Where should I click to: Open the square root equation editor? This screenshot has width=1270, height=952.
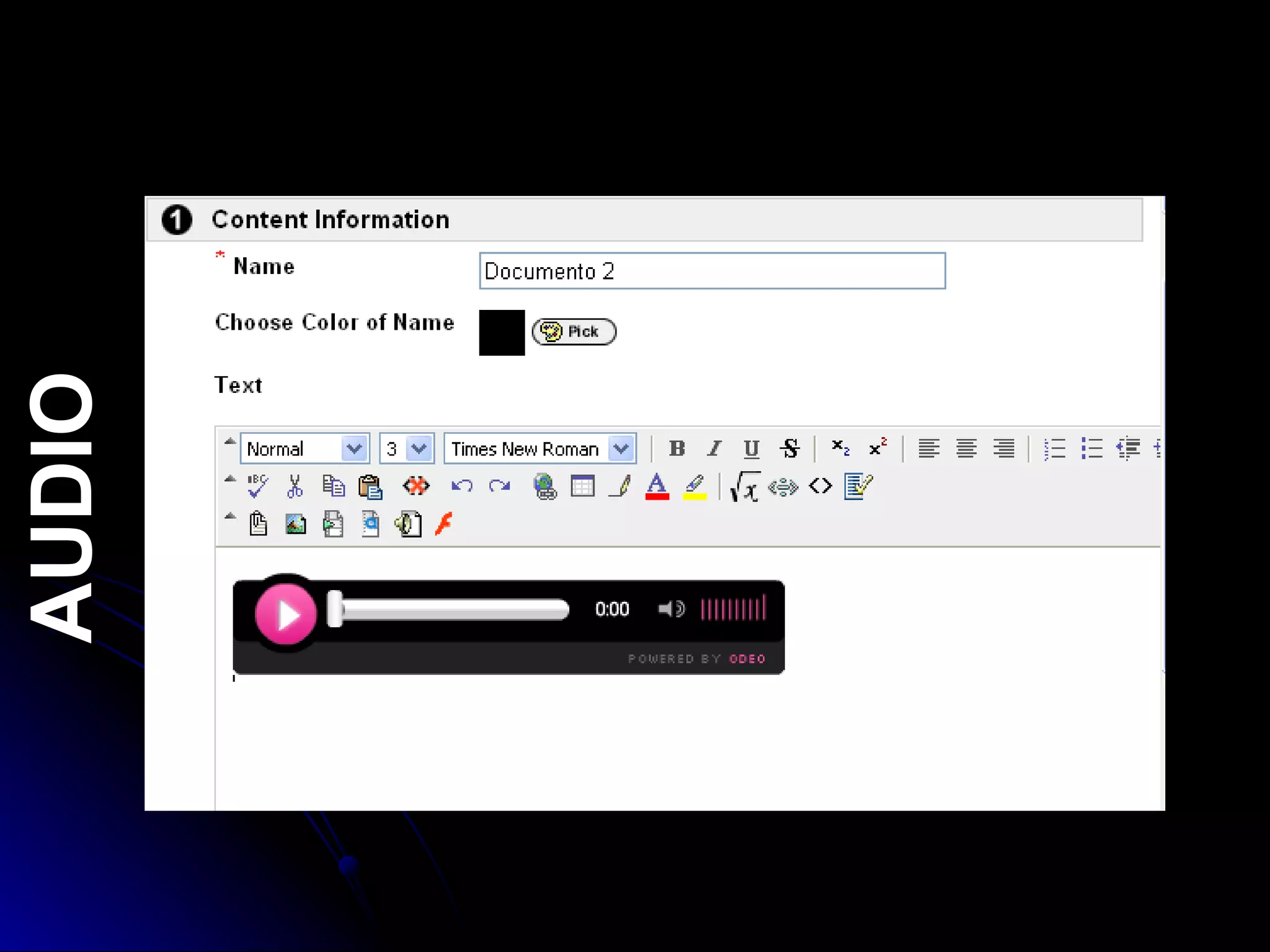pos(745,487)
